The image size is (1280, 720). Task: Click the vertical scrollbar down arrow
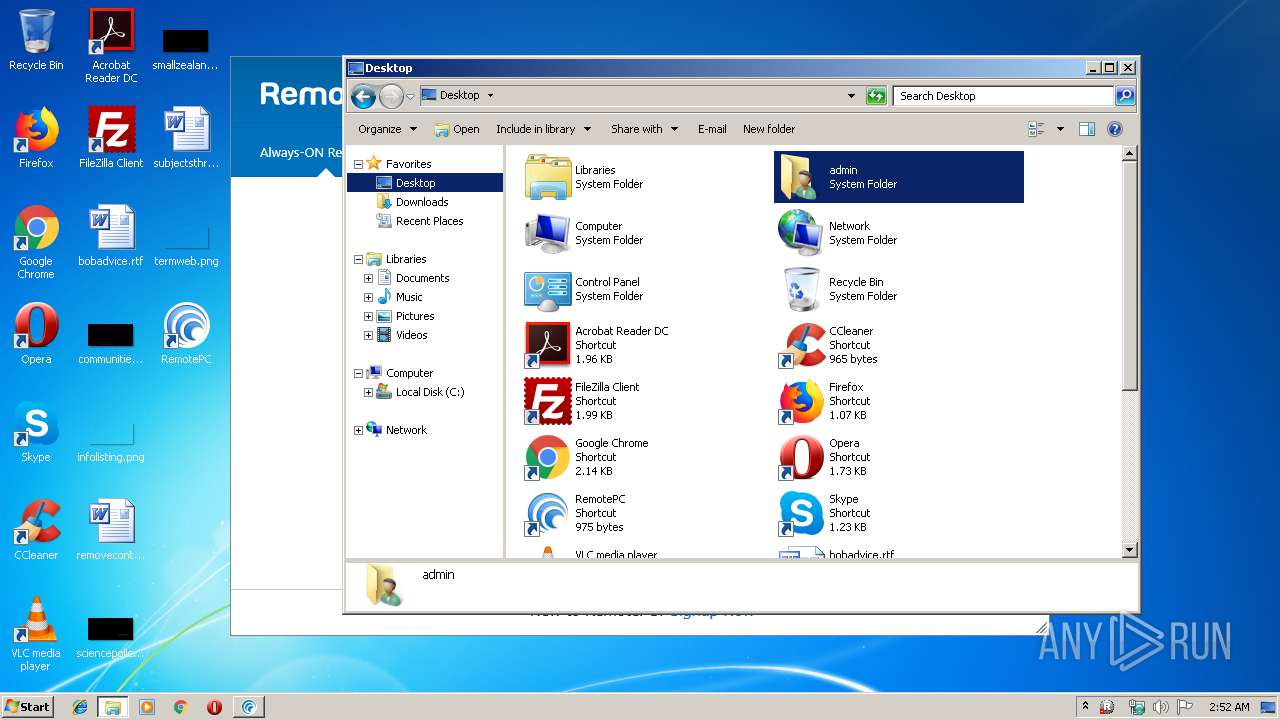pyautogui.click(x=1130, y=550)
